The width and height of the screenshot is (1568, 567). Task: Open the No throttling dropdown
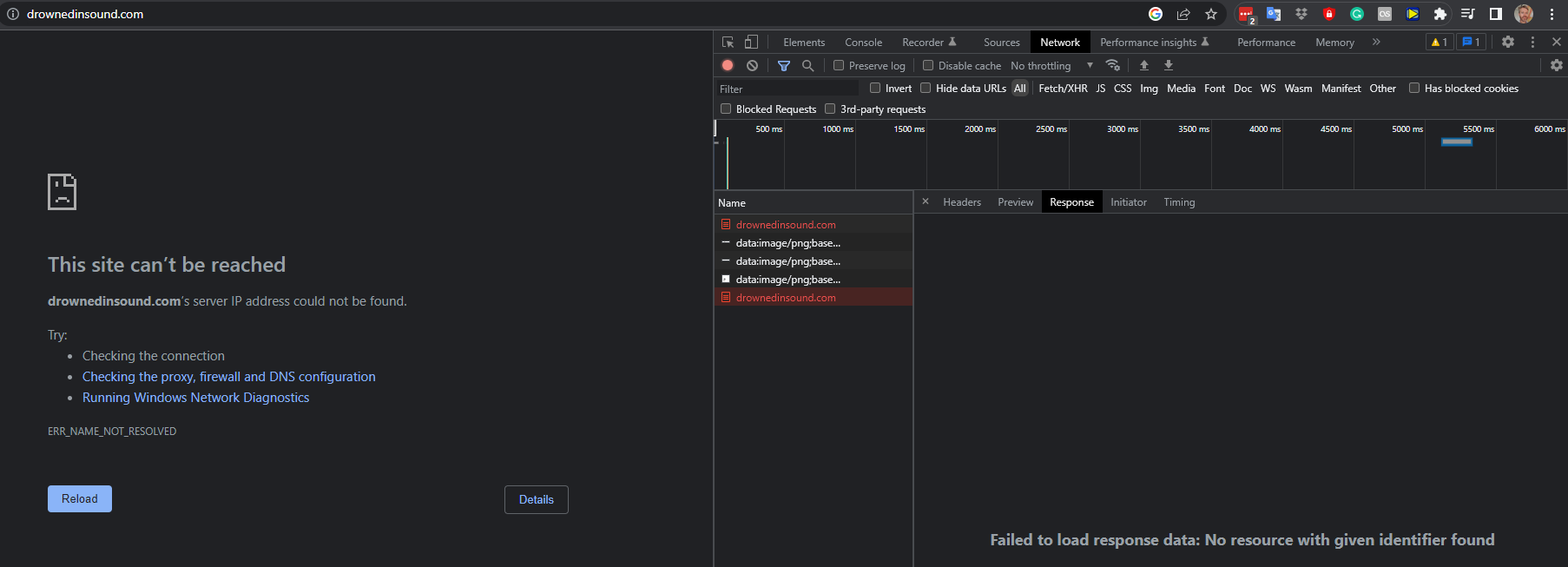coord(1051,65)
